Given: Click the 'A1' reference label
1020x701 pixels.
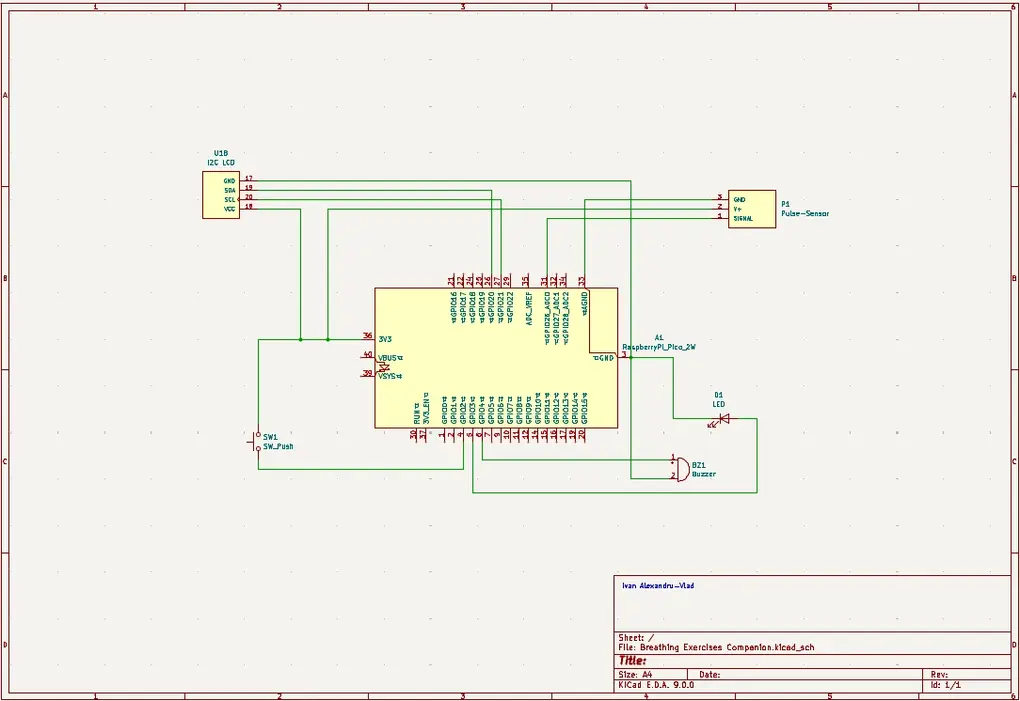Looking at the screenshot, I should pyautogui.click(x=659, y=338).
